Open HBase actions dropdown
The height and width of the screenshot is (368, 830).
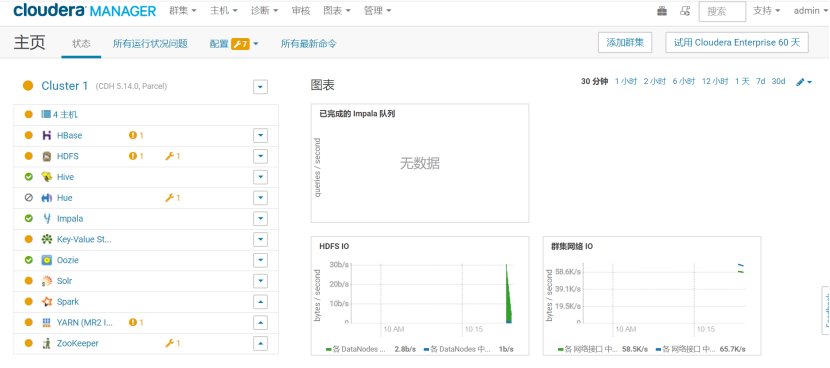pos(260,136)
